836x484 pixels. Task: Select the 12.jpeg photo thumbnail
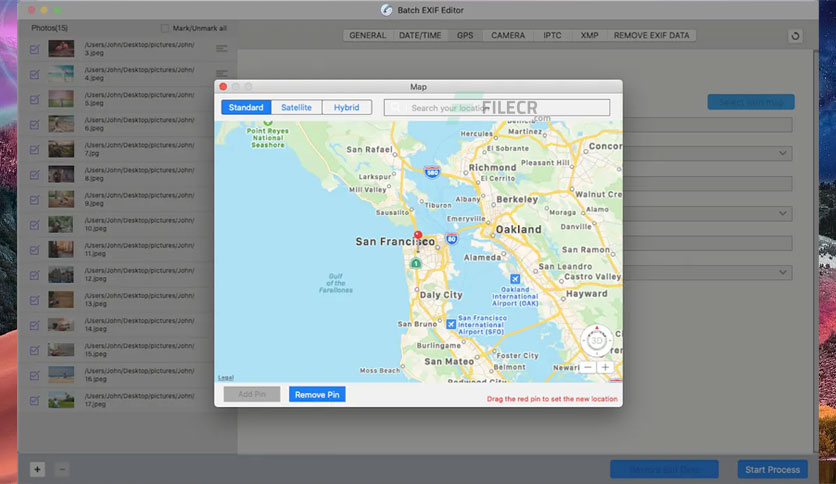61,275
